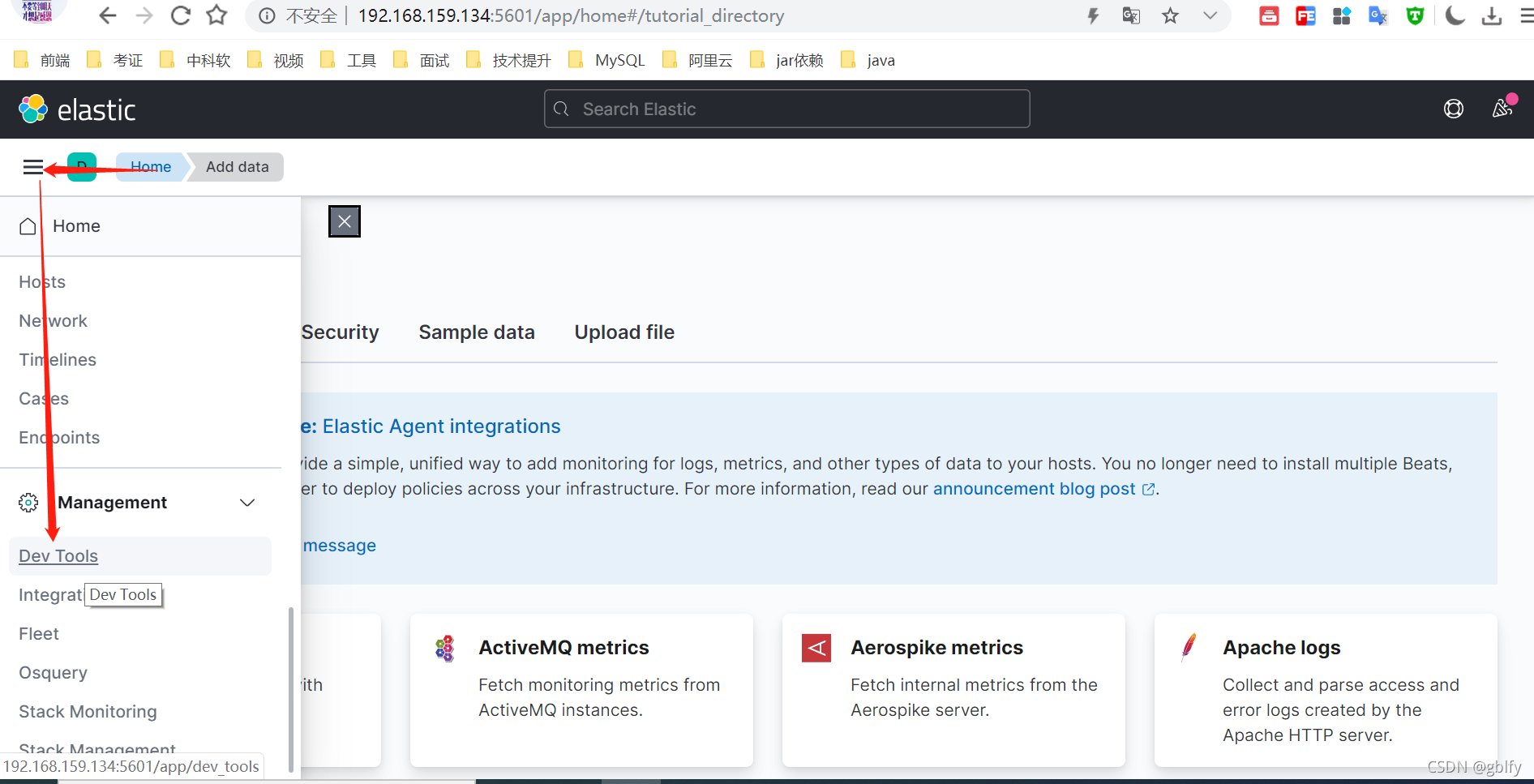Click the Home icon in the side navigation
Image resolution: width=1534 pixels, height=784 pixels.
coord(28,226)
